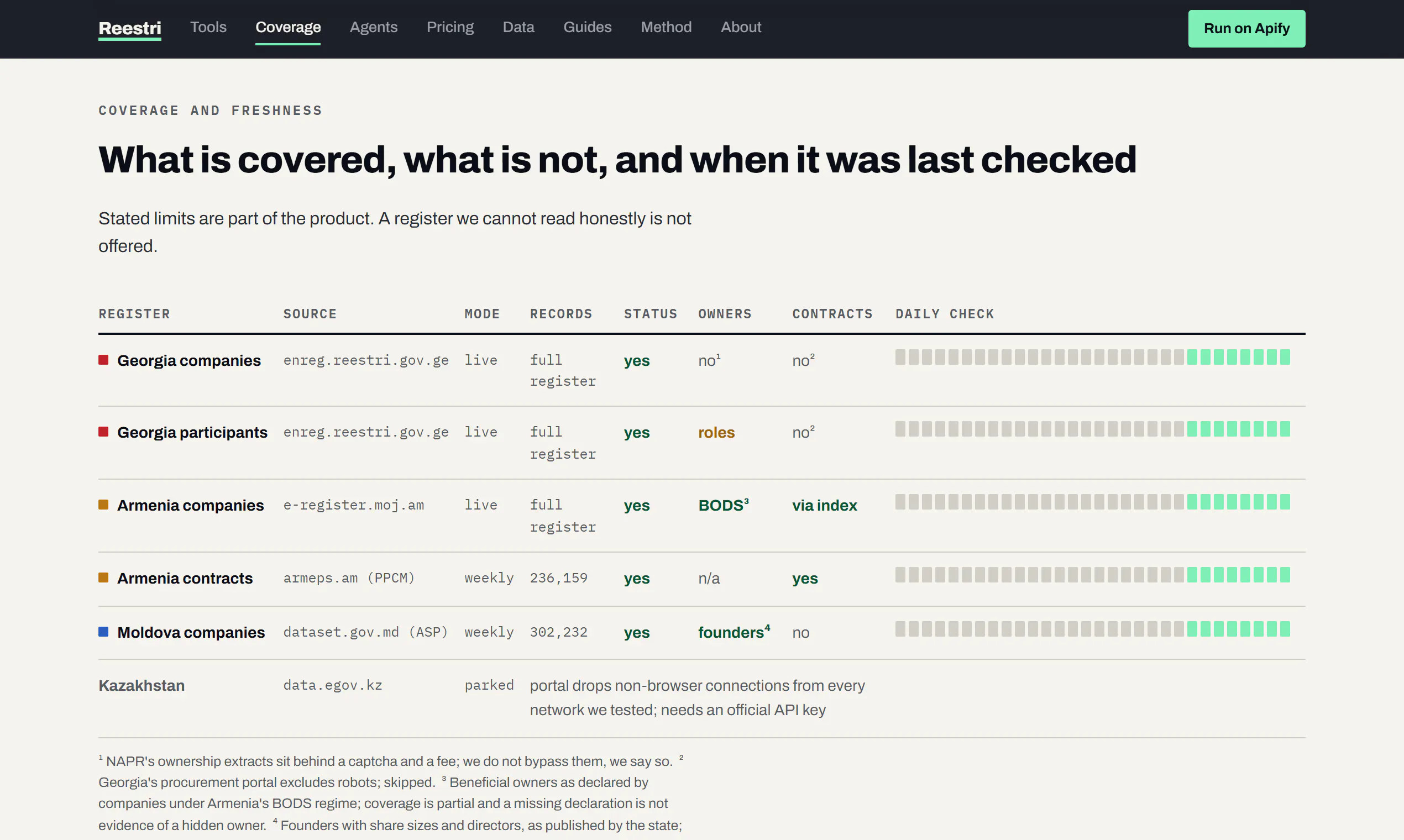Click the enreg.reestri.gov.ge source for Georgia participants
This screenshot has height=840, width=1404.
(366, 432)
